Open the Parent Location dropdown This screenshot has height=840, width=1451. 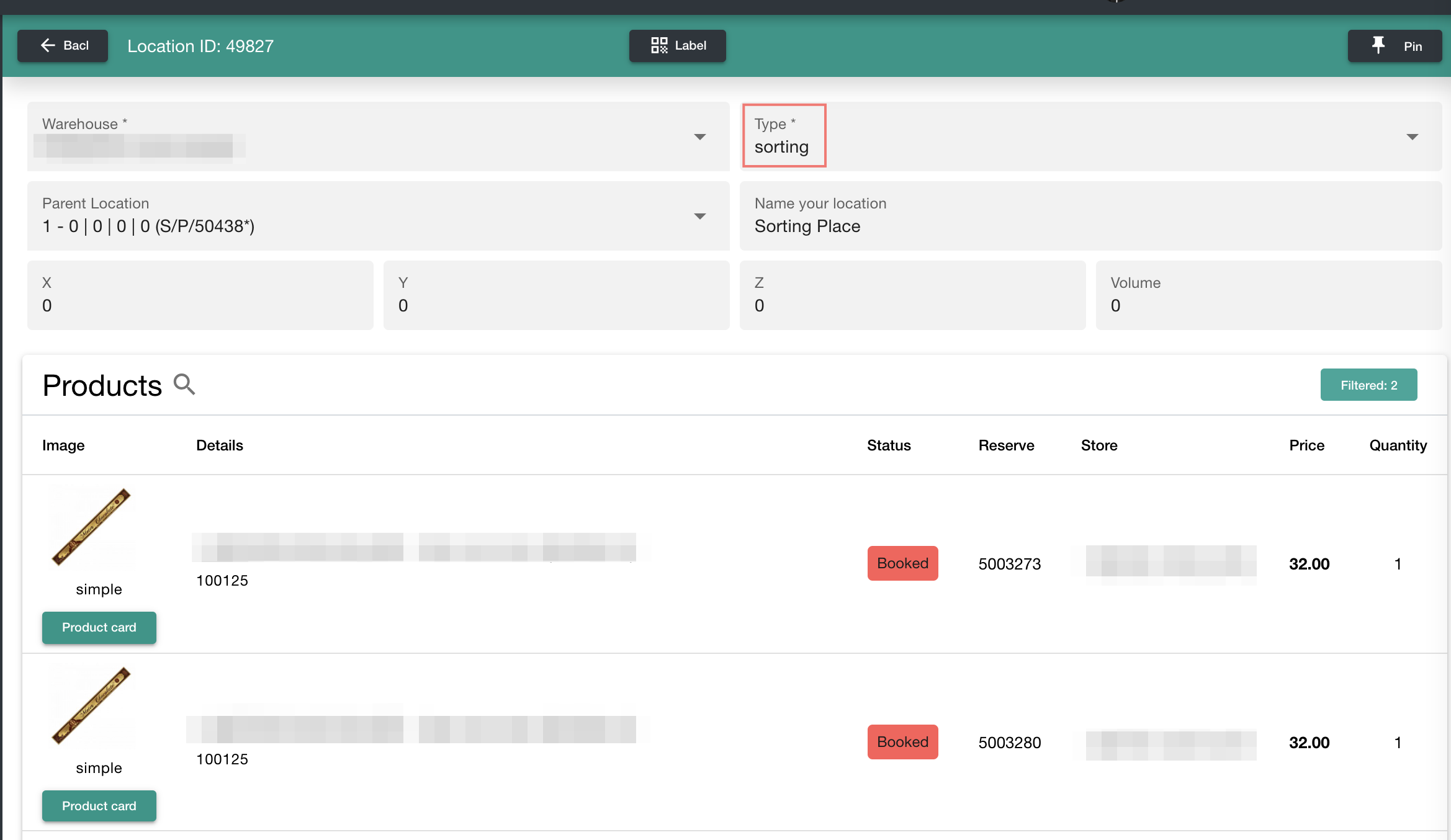[699, 217]
